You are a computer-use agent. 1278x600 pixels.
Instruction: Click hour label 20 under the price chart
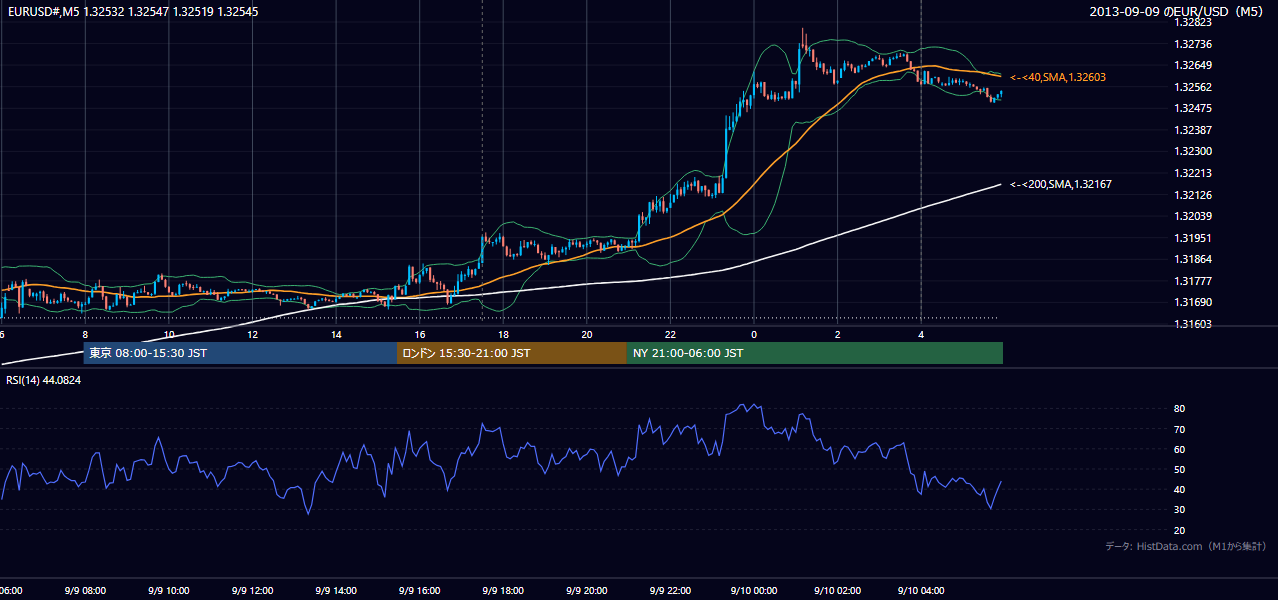[x=586, y=335]
